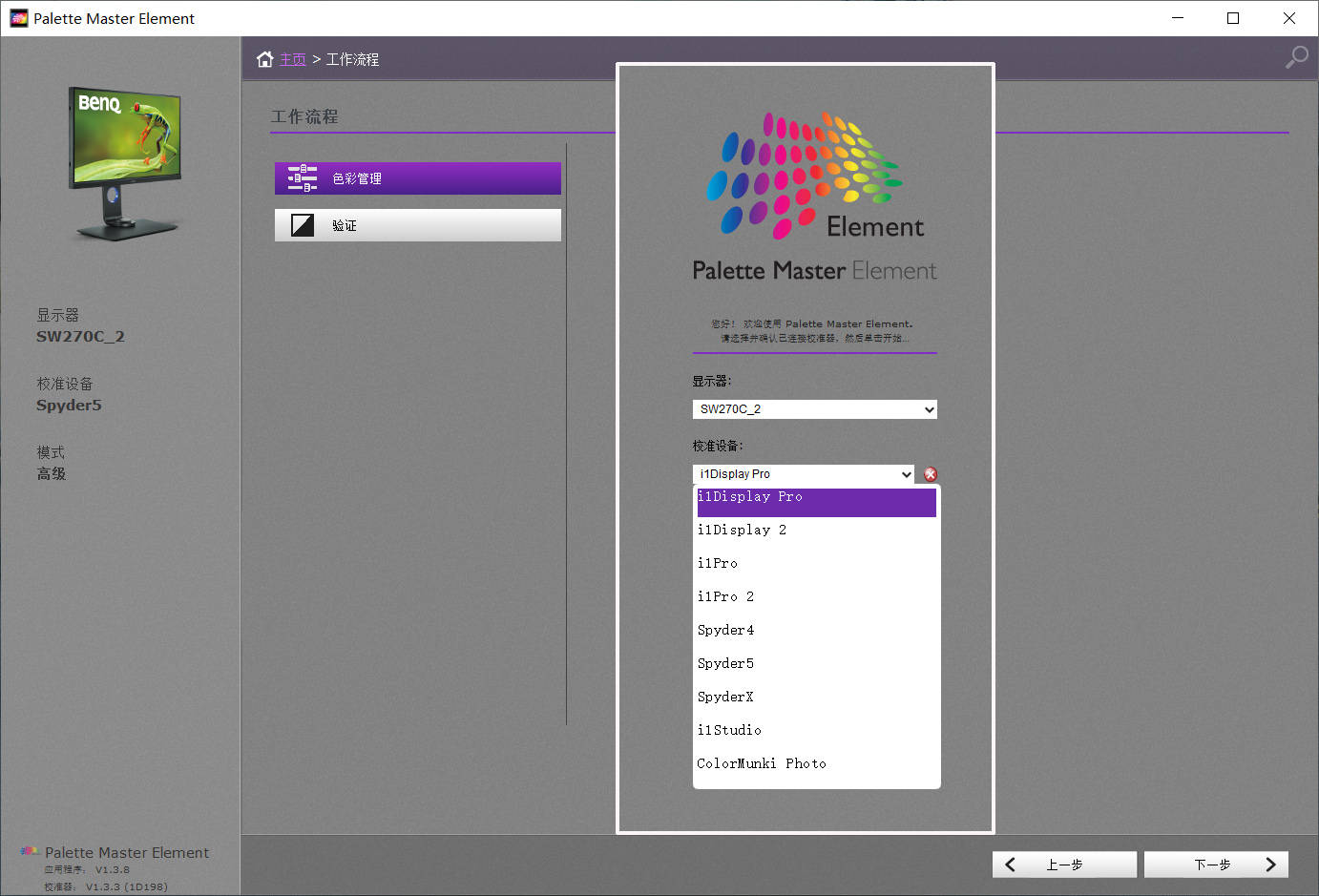Collapse the i1Display Pro calibrator dropdown
The height and width of the screenshot is (896, 1319).
(803, 474)
